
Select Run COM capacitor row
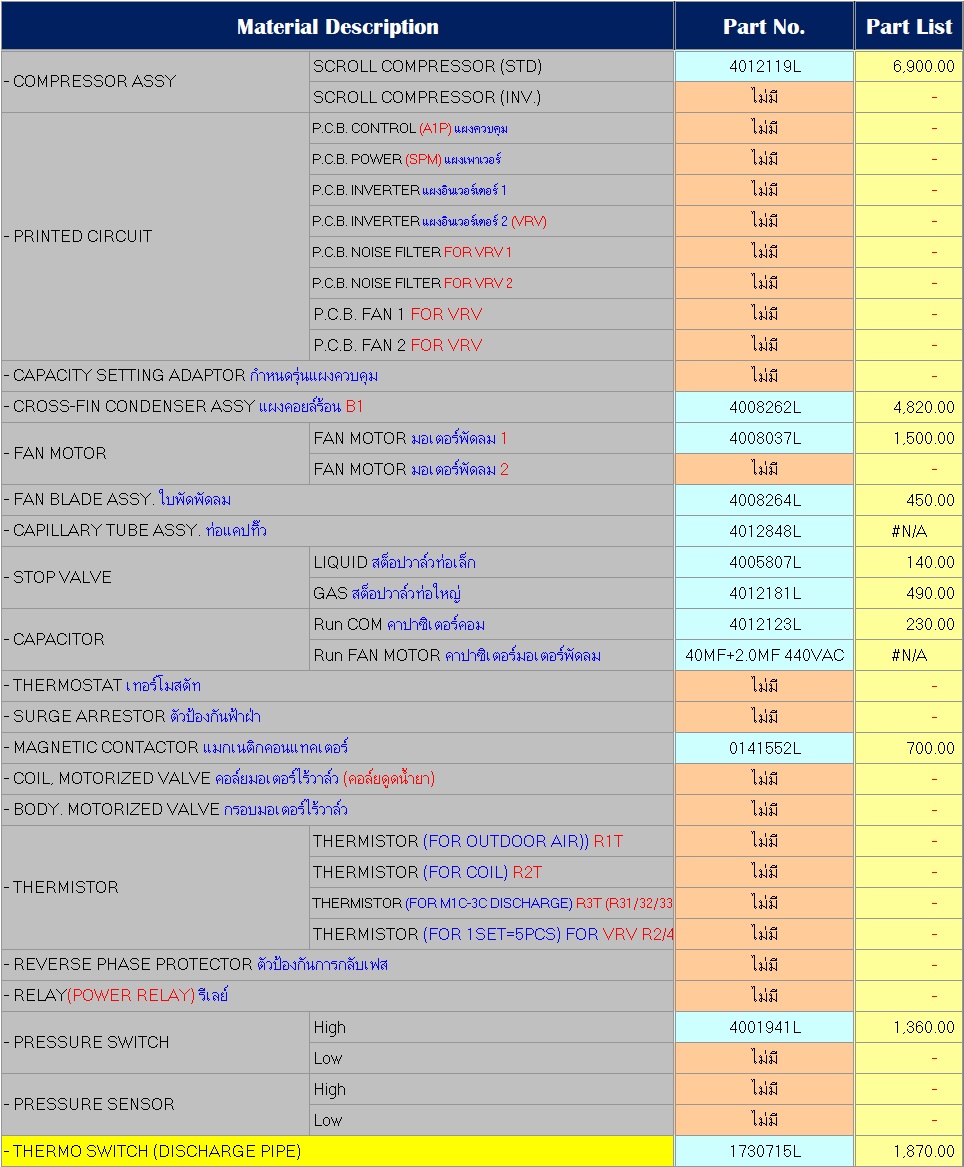tap(491, 624)
